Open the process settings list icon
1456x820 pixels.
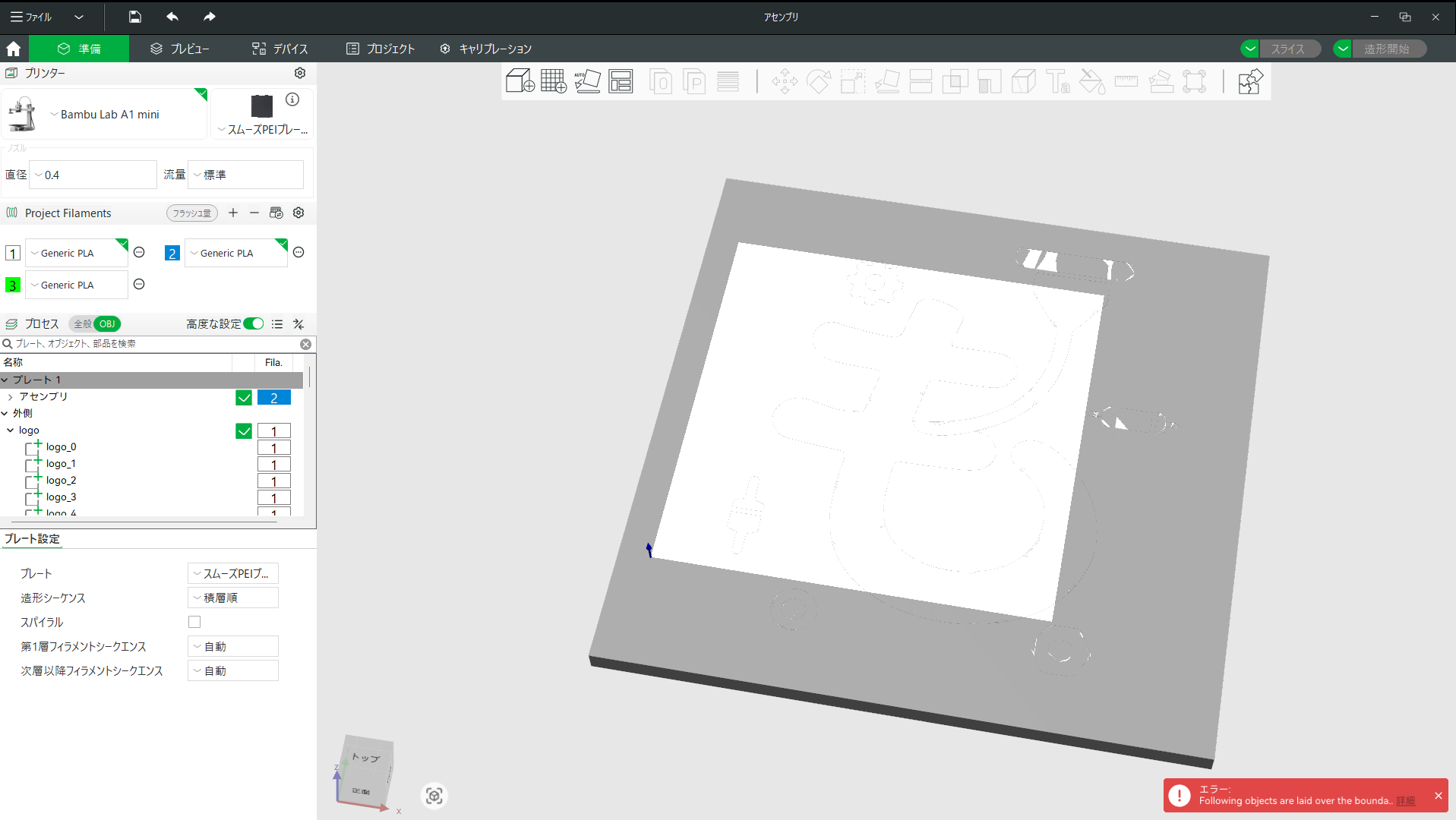(277, 324)
